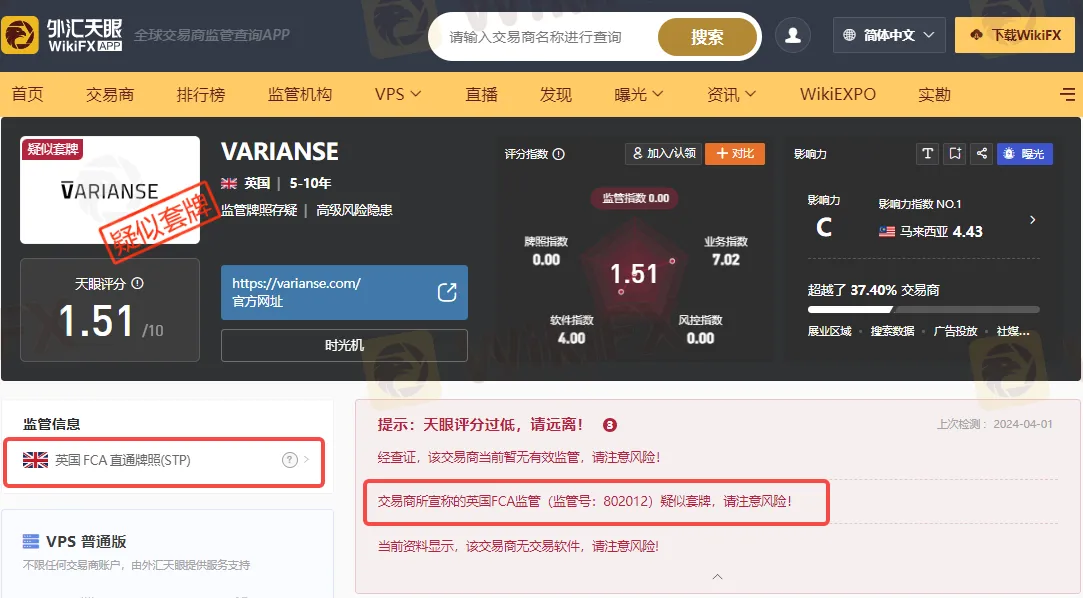Click the FCA 监管号 802012 warning line
Image resolution: width=1083 pixels, height=598 pixels.
(x=584, y=501)
